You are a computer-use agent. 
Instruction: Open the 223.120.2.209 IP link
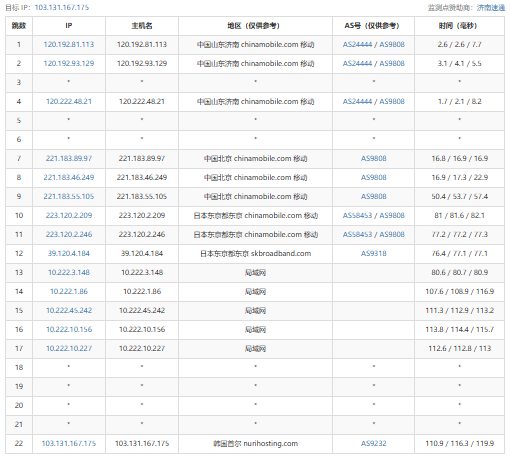(x=69, y=215)
